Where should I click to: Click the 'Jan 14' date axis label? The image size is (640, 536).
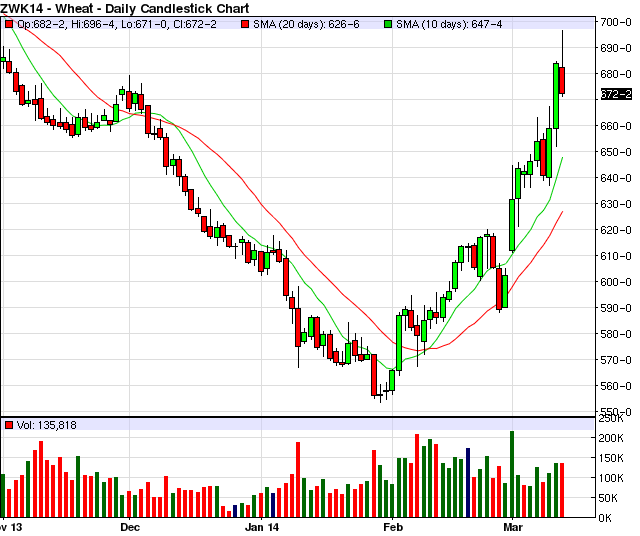(x=262, y=527)
